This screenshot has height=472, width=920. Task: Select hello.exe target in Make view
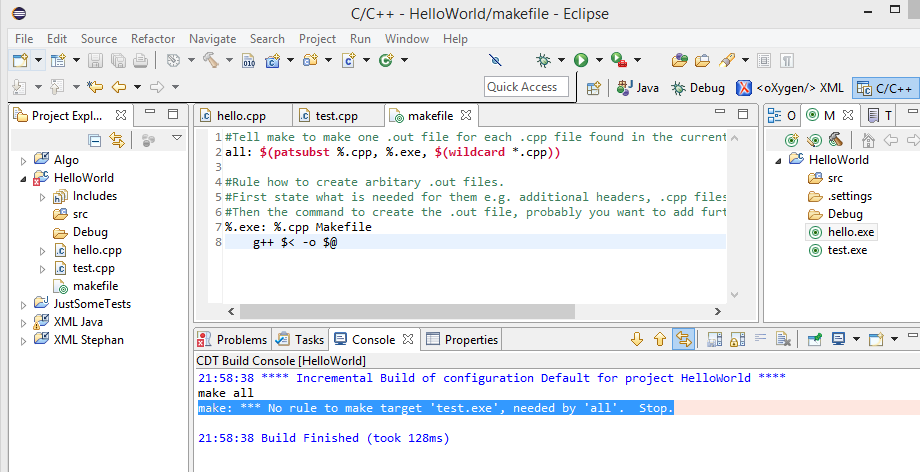(842, 232)
